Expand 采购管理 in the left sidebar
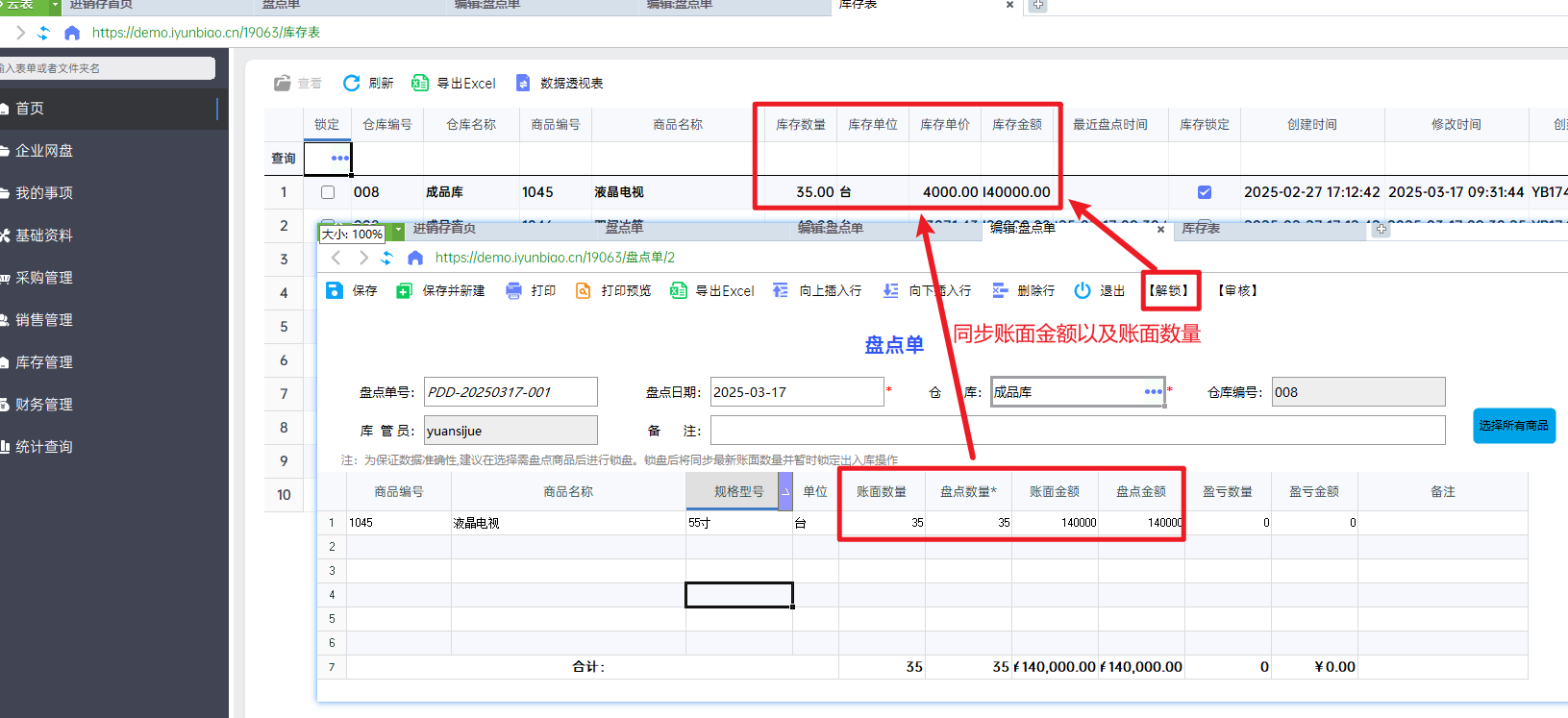Screen dimensions: 1568x718 pyautogui.click(x=114, y=278)
